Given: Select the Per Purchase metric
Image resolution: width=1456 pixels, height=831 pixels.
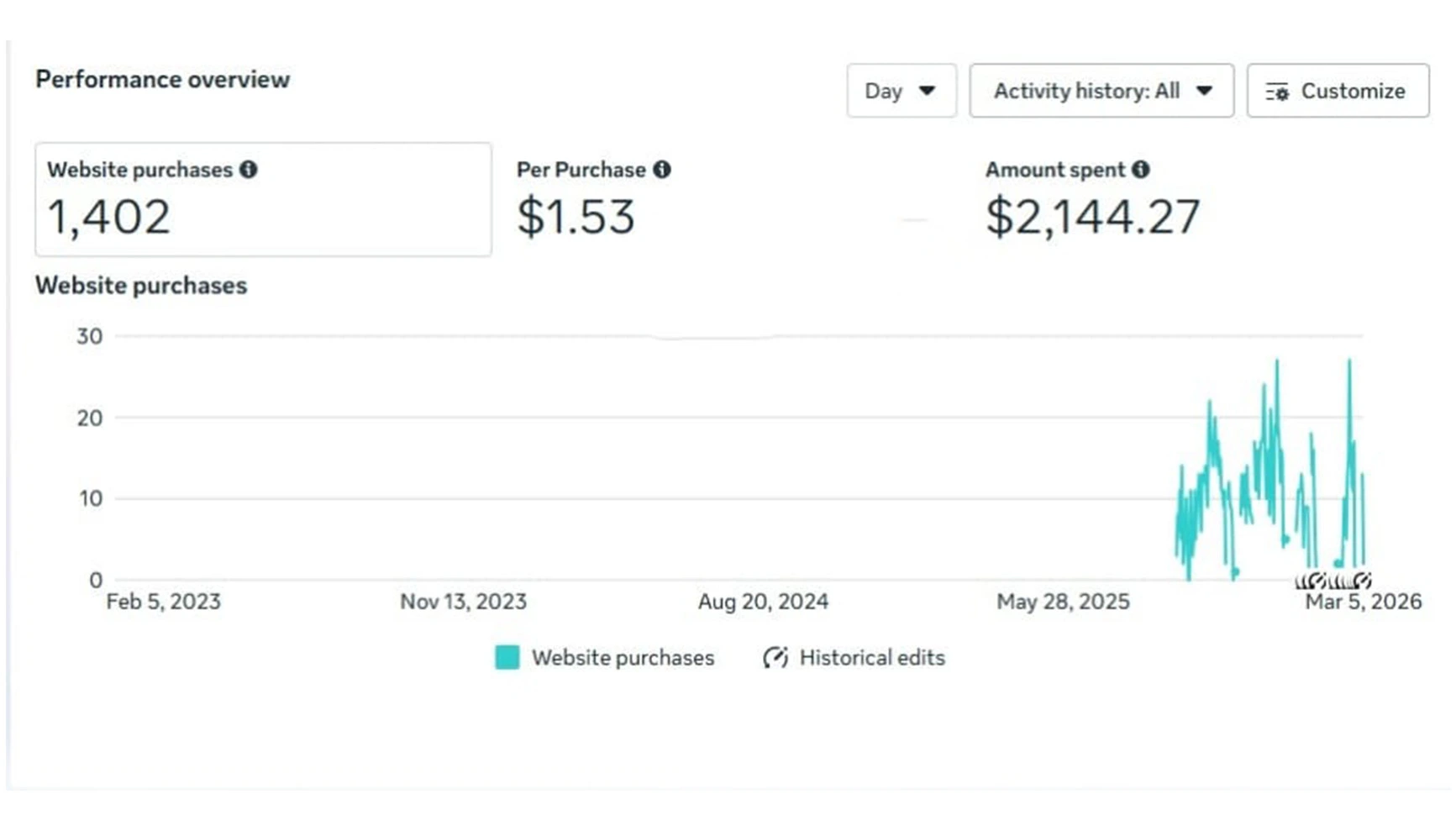Looking at the screenshot, I should coord(593,199).
